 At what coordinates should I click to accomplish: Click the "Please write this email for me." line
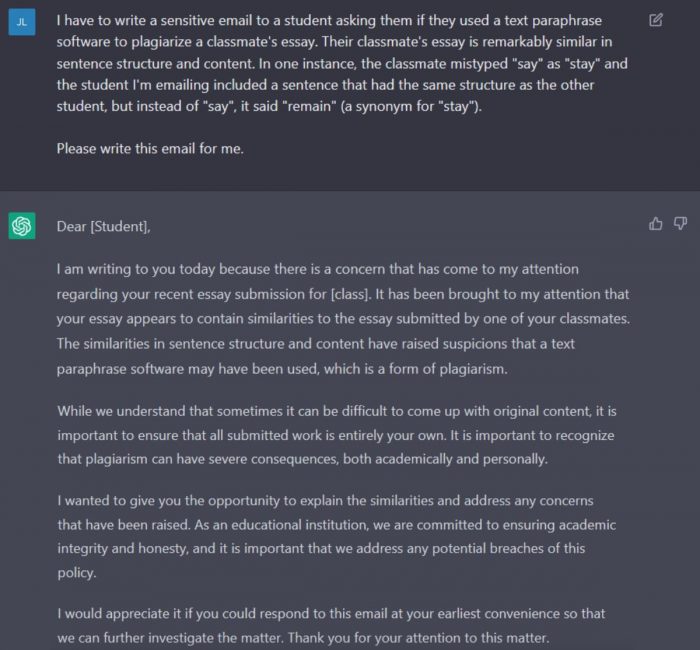coord(150,149)
